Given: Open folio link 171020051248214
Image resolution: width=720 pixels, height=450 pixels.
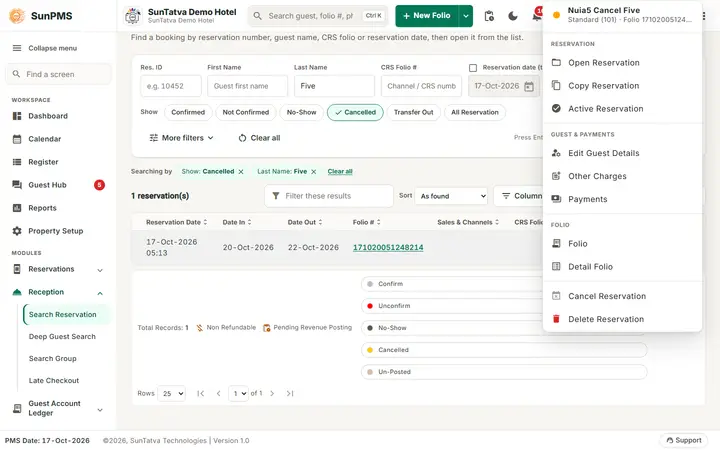Looking at the screenshot, I should click(388, 248).
